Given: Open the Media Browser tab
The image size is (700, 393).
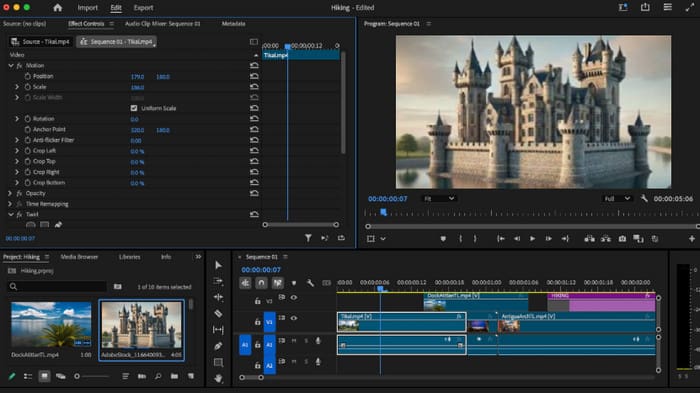Looking at the screenshot, I should pos(79,257).
